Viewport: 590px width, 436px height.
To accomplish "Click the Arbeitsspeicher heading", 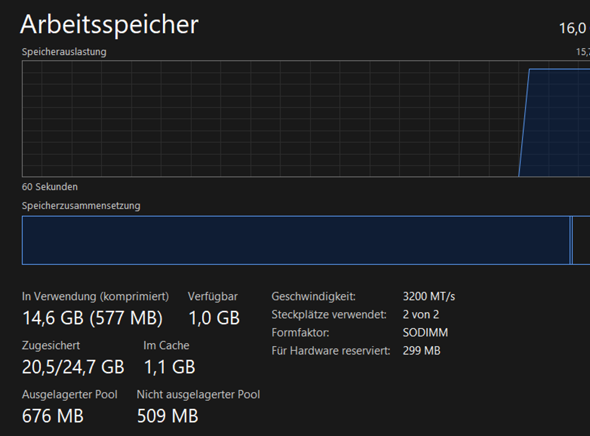I will [109, 25].
